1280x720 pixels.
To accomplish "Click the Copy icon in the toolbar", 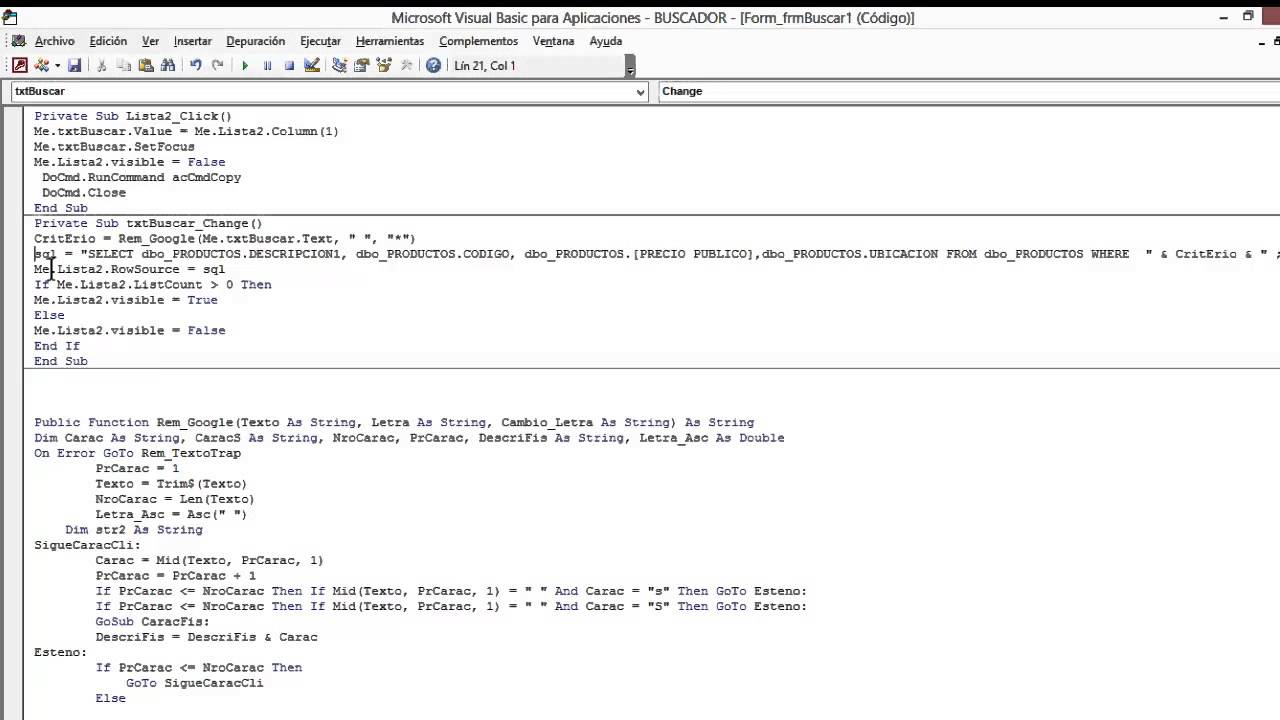I will pos(124,65).
